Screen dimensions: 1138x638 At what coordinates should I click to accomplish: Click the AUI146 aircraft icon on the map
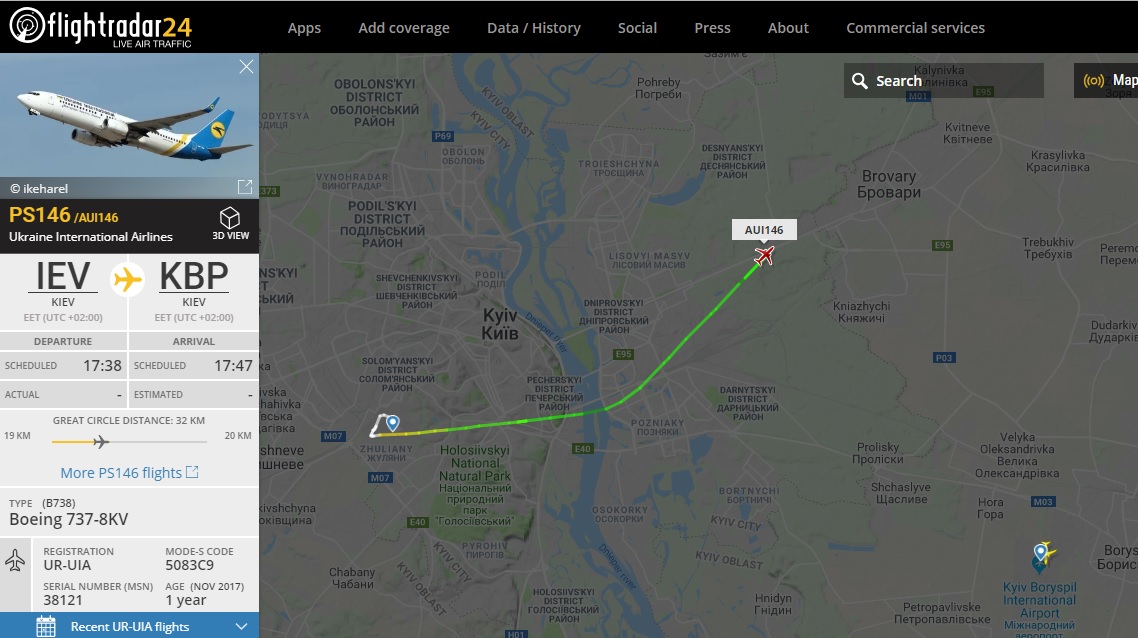(765, 257)
